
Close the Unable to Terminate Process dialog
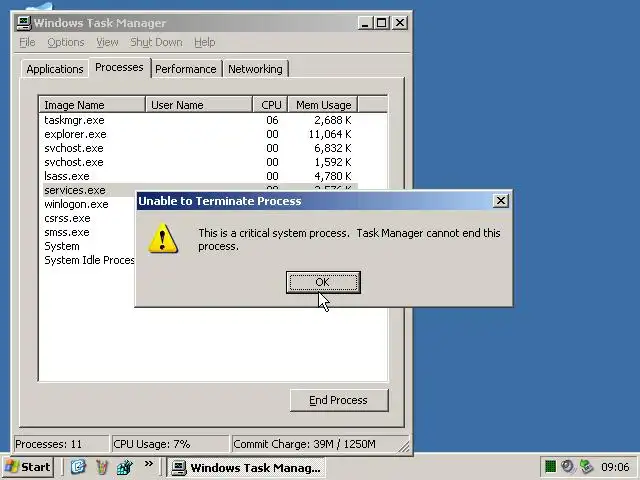coord(500,201)
